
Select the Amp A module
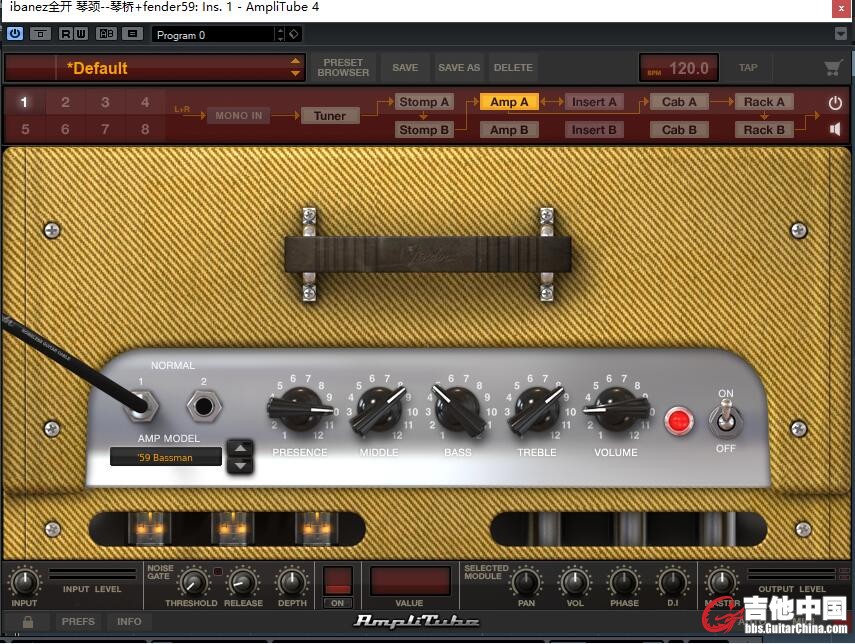click(x=509, y=102)
